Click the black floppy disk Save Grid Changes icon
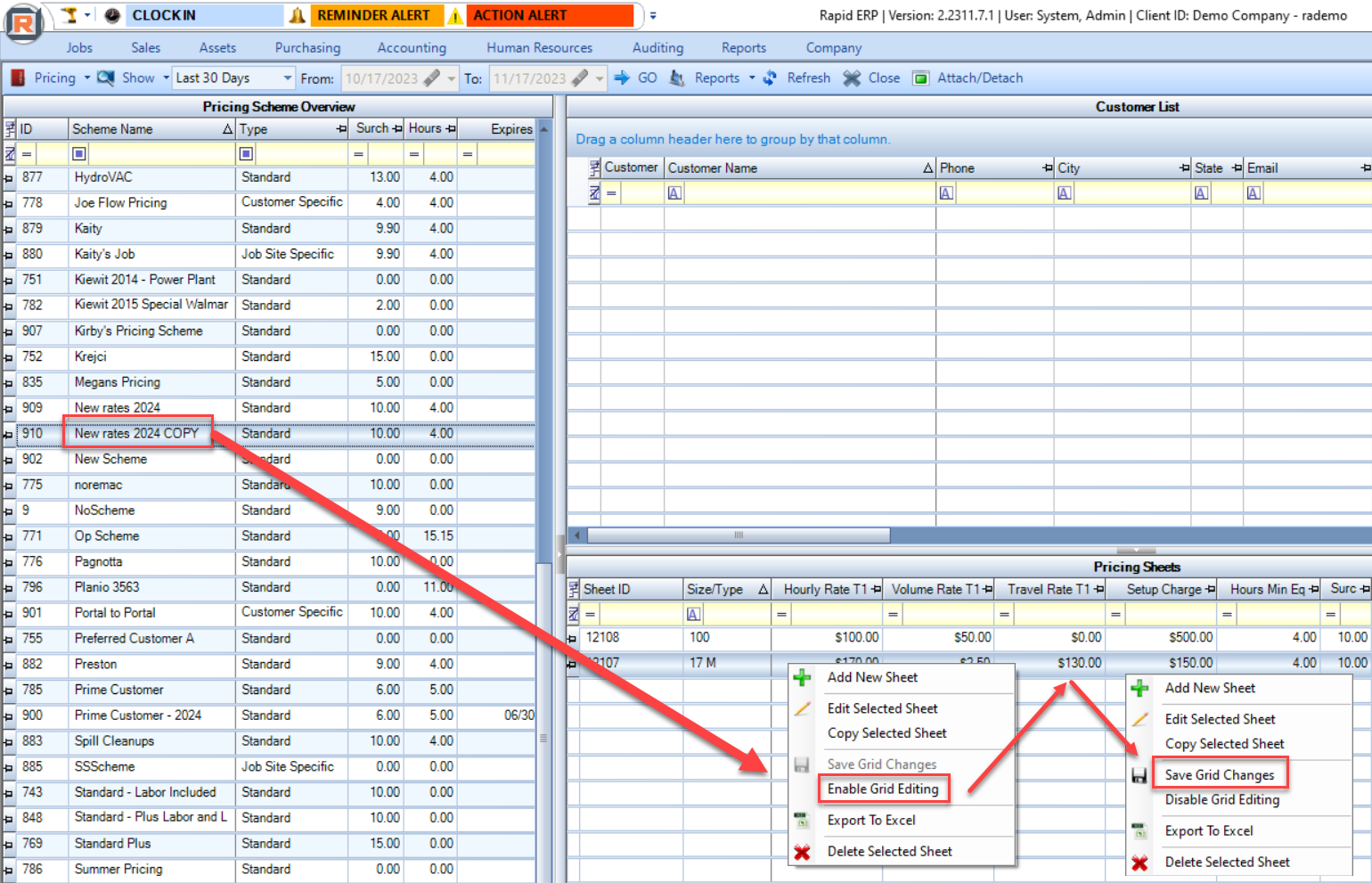Image resolution: width=1372 pixels, height=883 pixels. point(1139,776)
